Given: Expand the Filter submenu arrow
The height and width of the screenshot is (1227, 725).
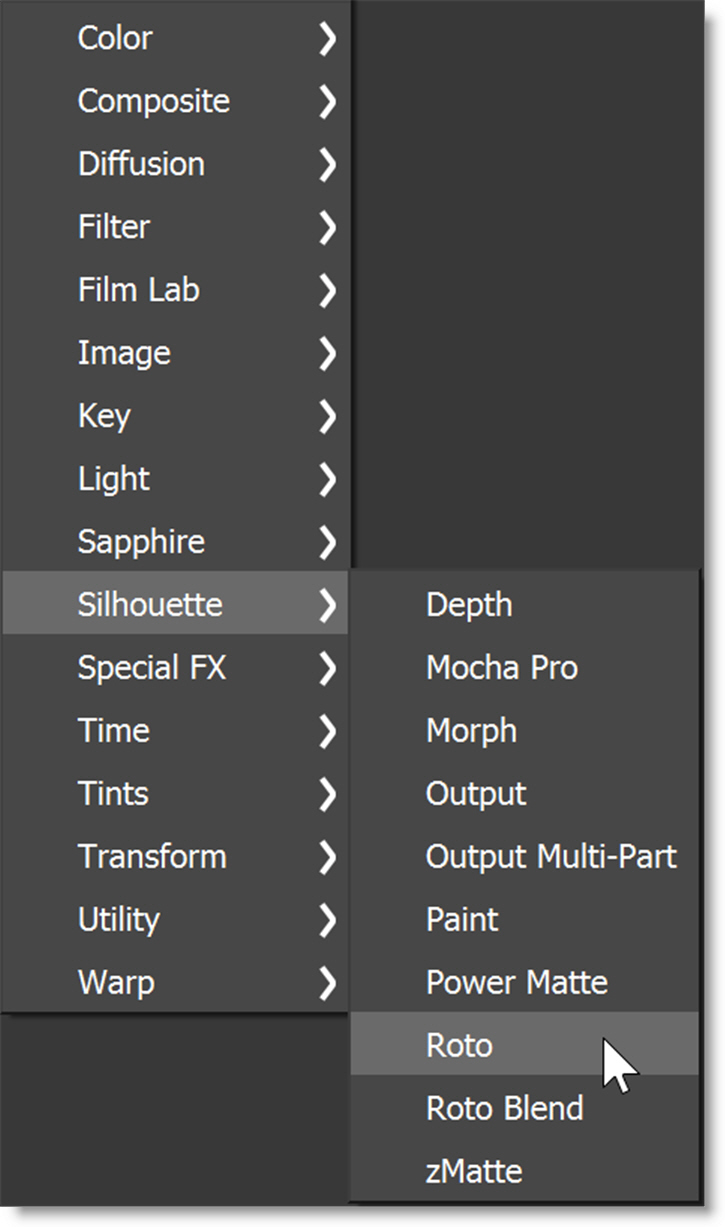Looking at the screenshot, I should [327, 228].
